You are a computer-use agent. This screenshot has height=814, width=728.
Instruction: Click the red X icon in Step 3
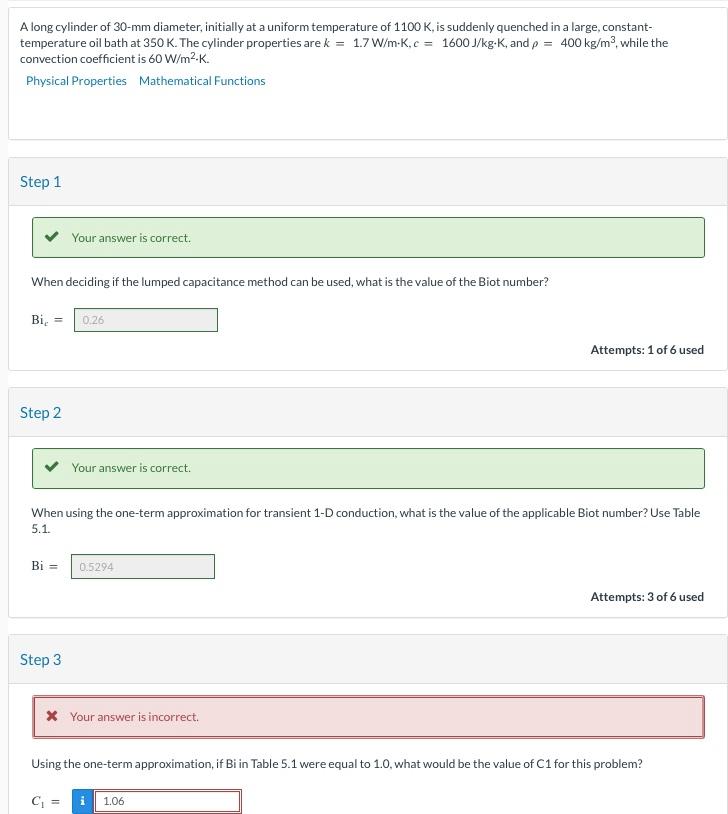point(51,716)
